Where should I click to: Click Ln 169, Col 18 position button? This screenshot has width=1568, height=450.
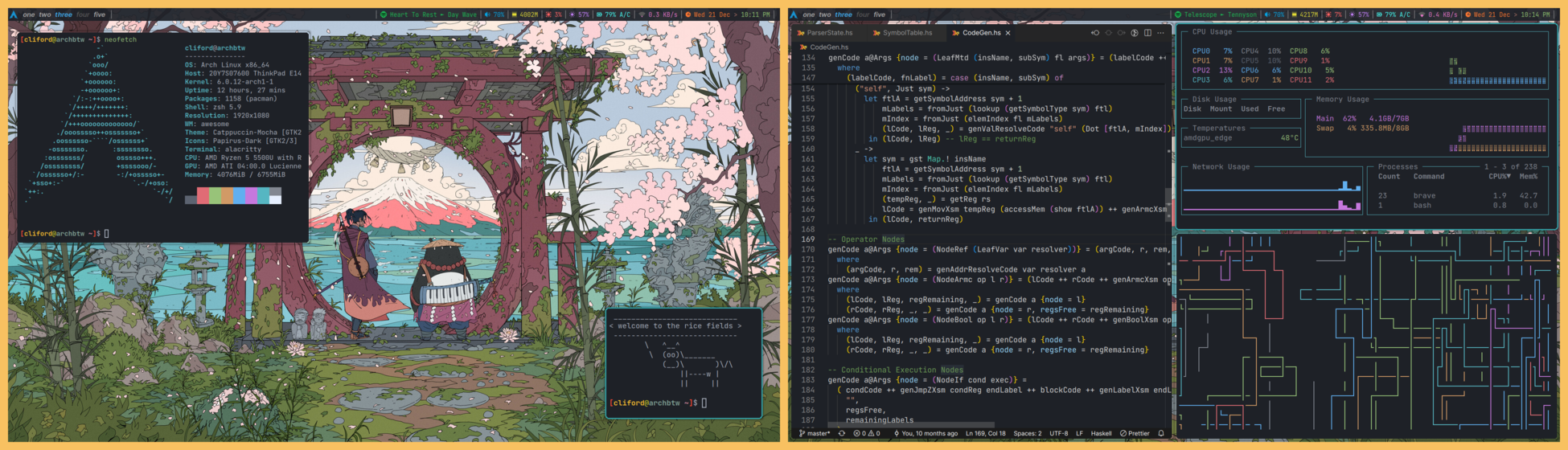tap(985, 433)
